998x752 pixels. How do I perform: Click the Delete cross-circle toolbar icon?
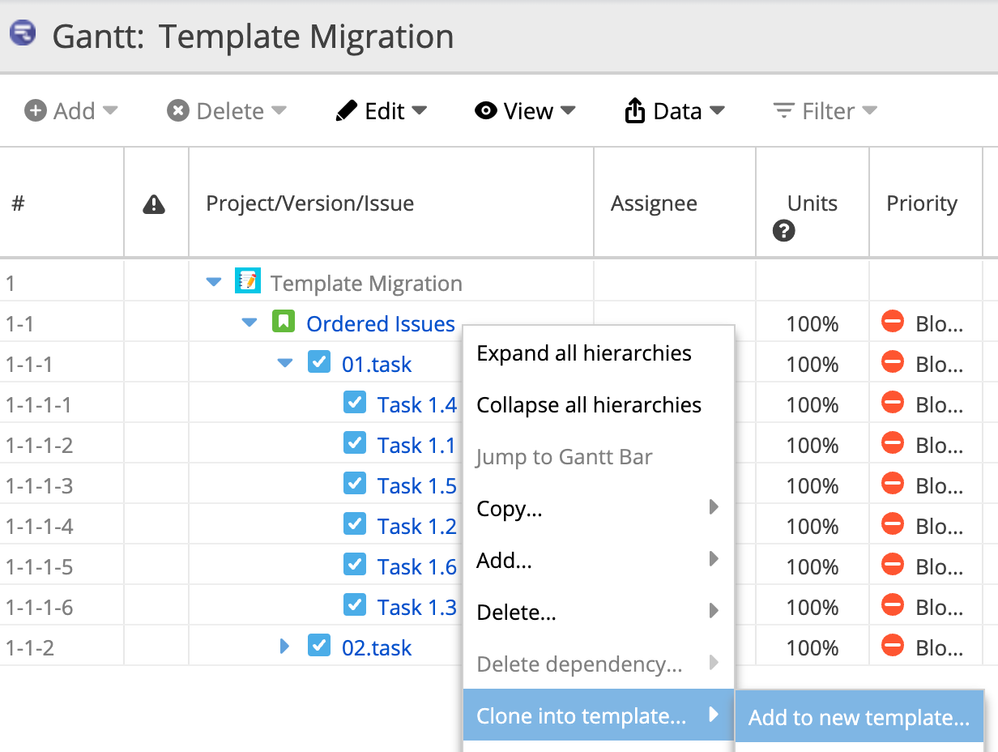(x=178, y=111)
